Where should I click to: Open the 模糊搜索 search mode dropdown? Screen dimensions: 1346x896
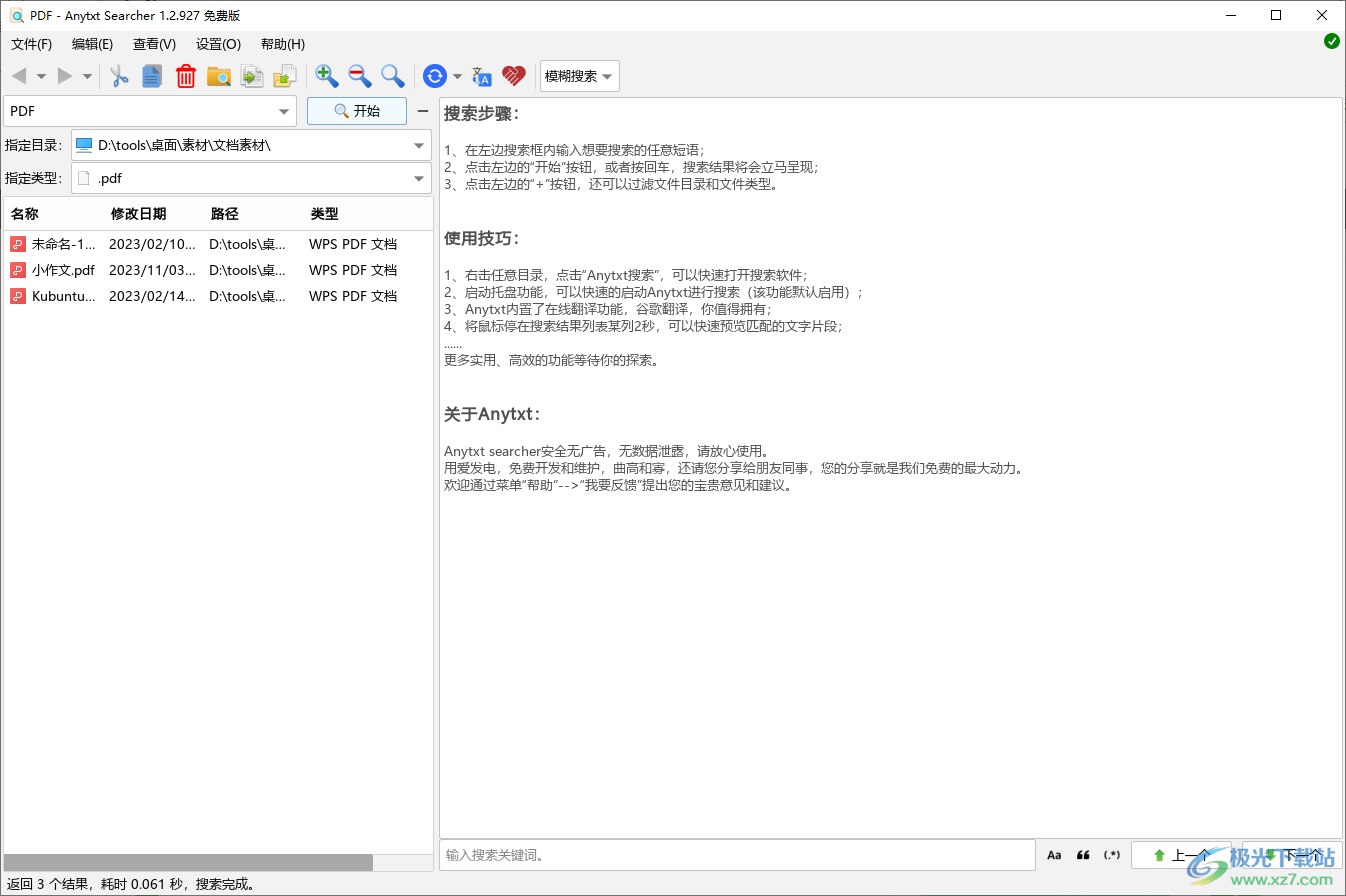pyautogui.click(x=580, y=76)
